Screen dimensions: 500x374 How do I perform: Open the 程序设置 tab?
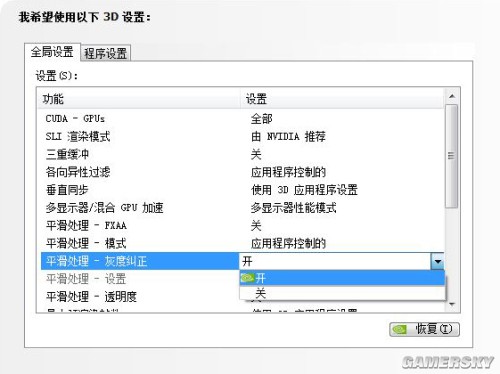click(x=106, y=53)
